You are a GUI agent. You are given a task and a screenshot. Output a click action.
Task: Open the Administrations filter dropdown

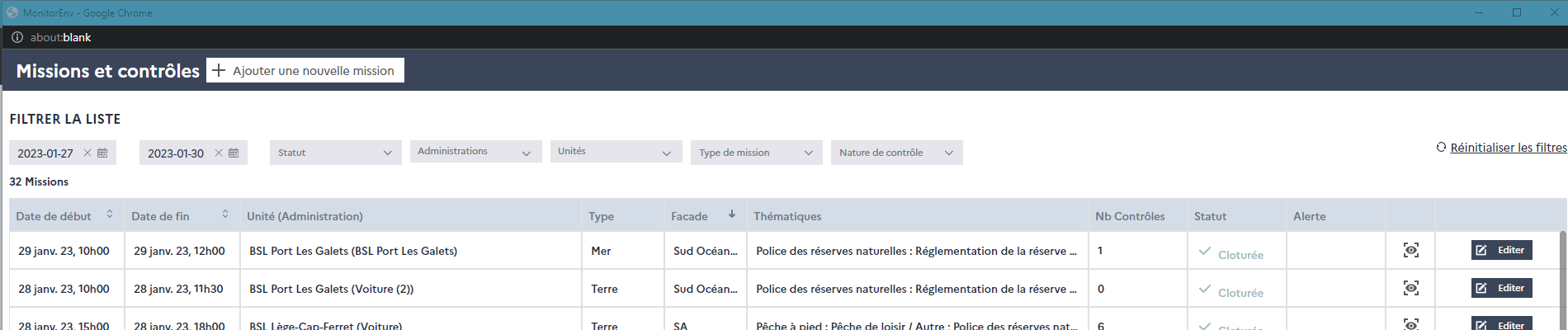[476, 152]
